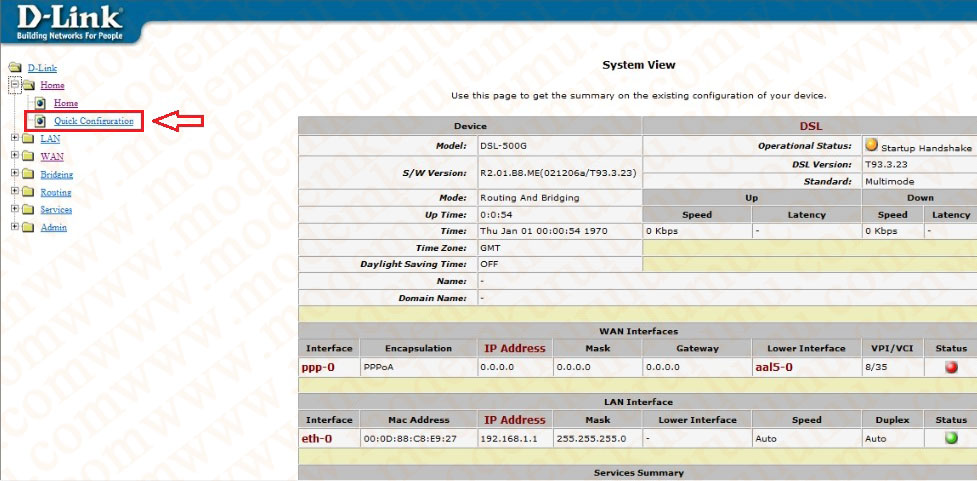
Task: Click the green eth-0 status indicator
Action: click(951, 438)
